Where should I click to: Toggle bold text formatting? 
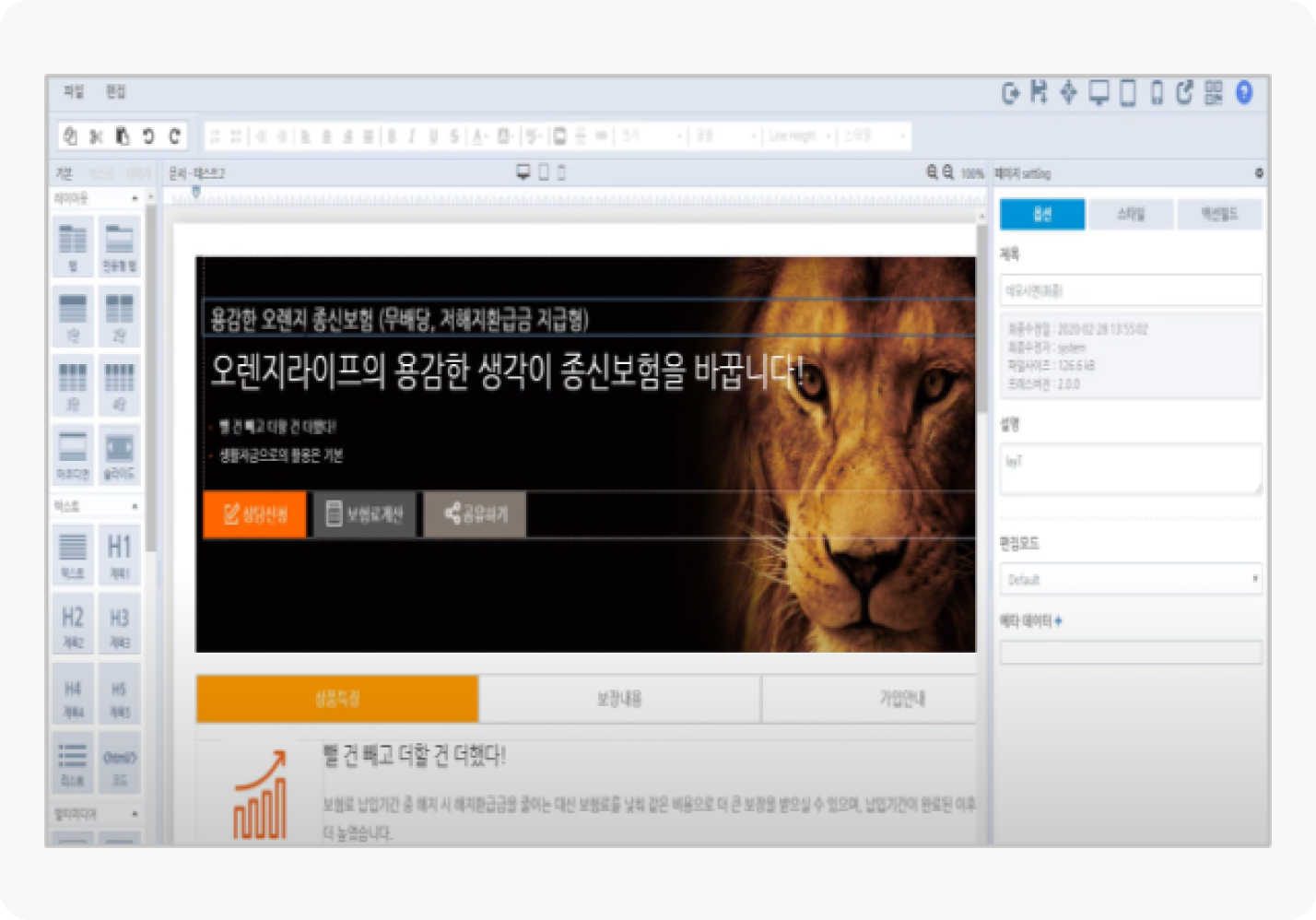tap(392, 136)
